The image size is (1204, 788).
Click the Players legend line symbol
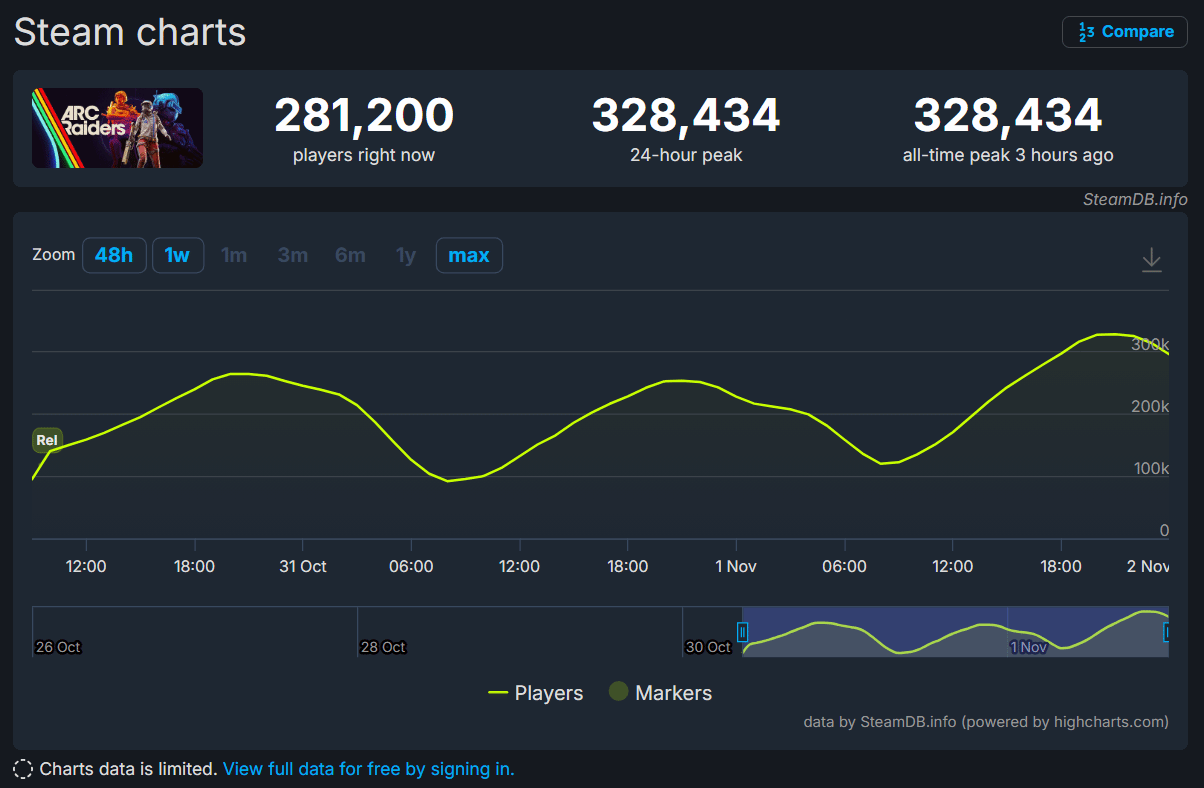tap(498, 693)
